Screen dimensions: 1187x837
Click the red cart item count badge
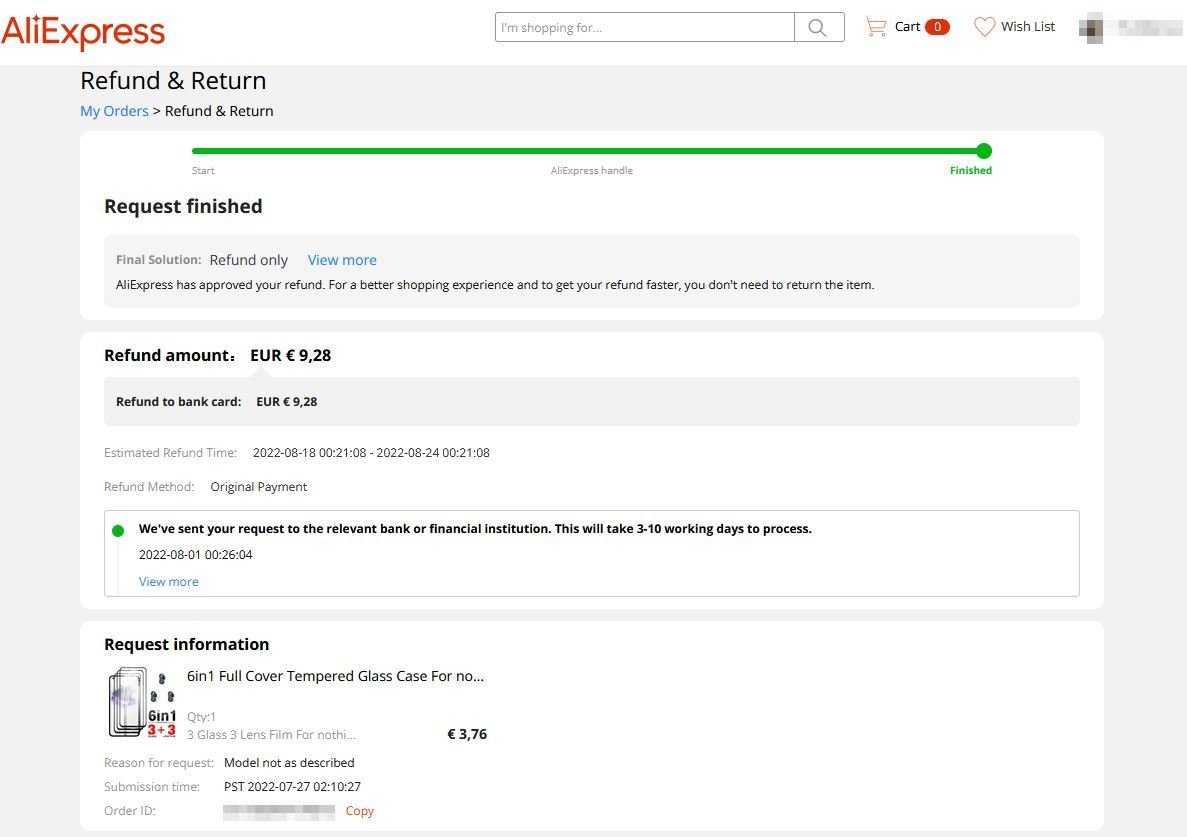[x=937, y=27]
